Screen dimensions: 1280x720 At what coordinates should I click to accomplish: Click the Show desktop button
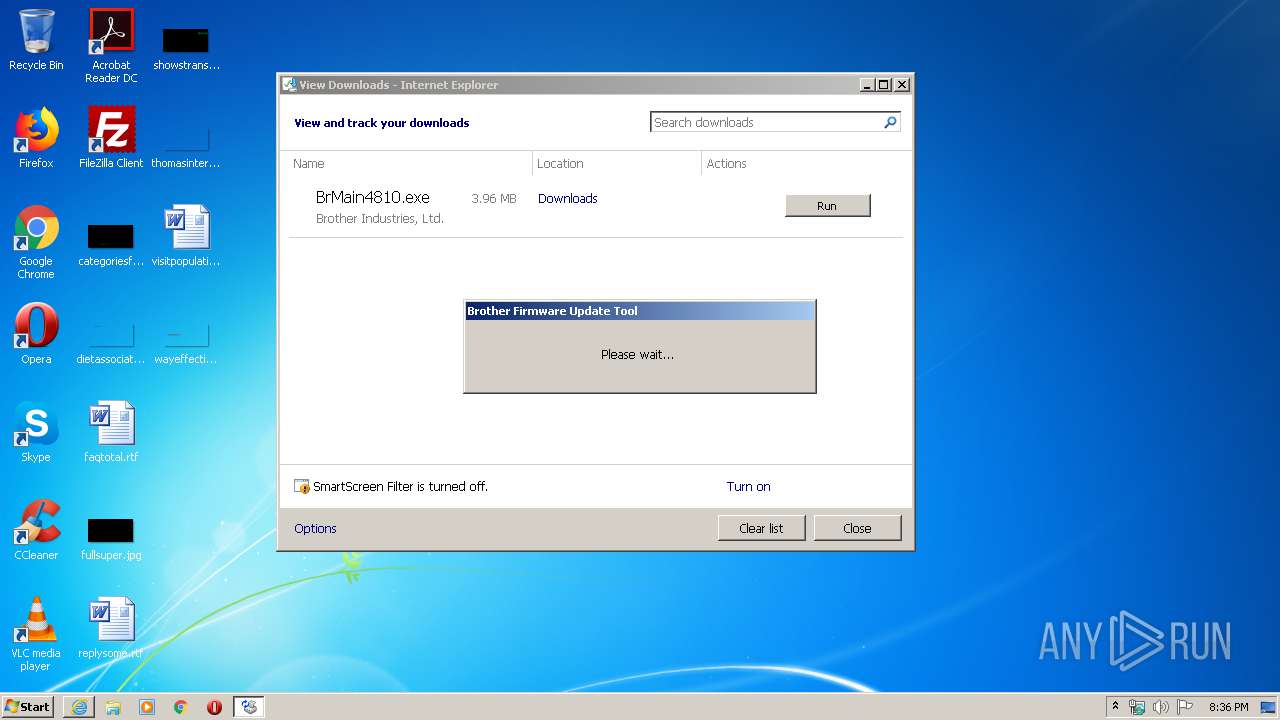click(x=1269, y=707)
